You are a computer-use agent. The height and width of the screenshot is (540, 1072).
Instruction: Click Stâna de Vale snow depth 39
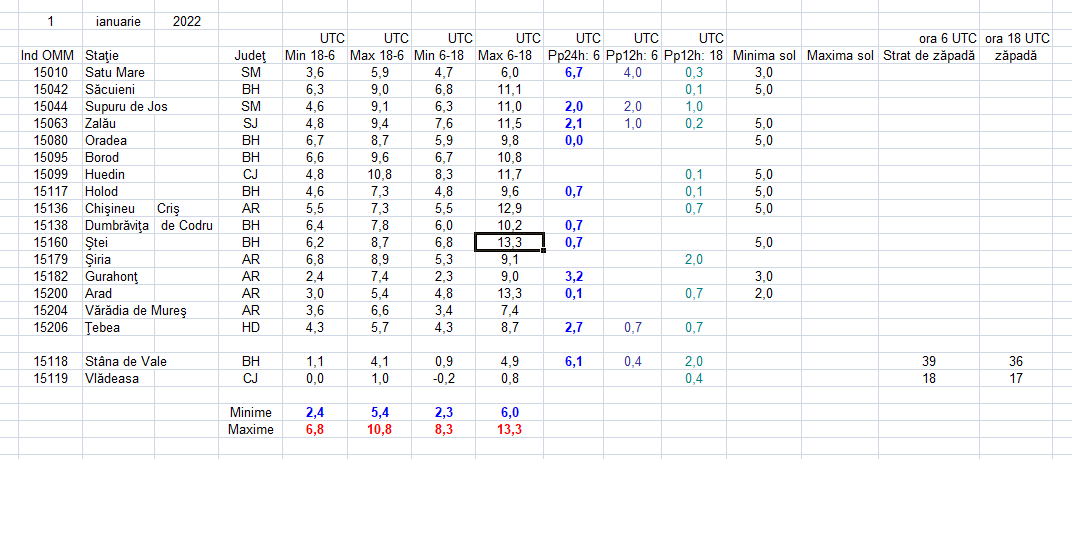[x=929, y=362]
